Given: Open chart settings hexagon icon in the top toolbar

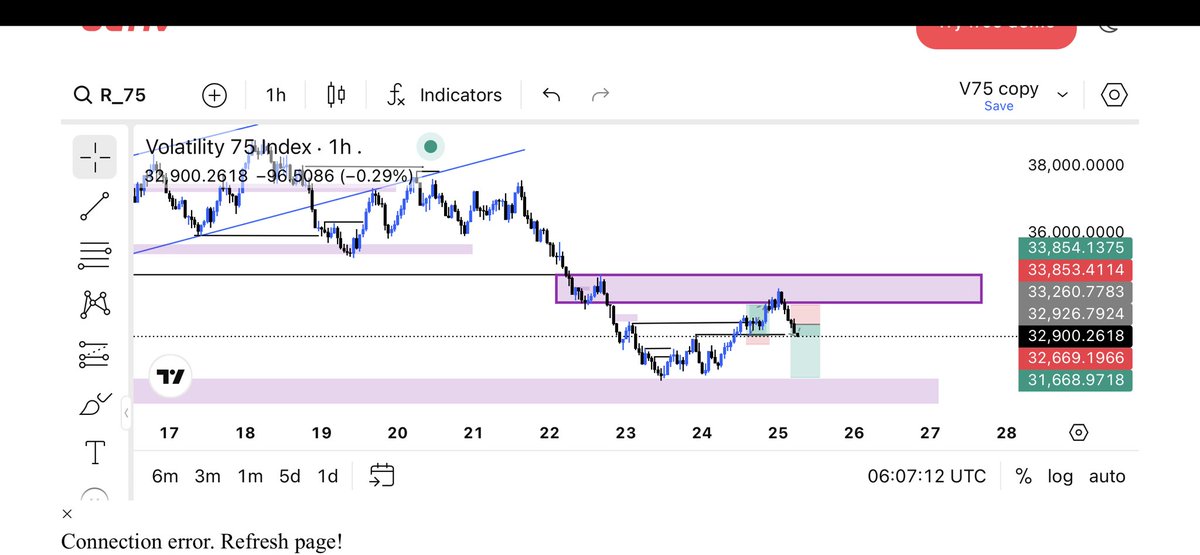Looking at the screenshot, I should 1114,95.
